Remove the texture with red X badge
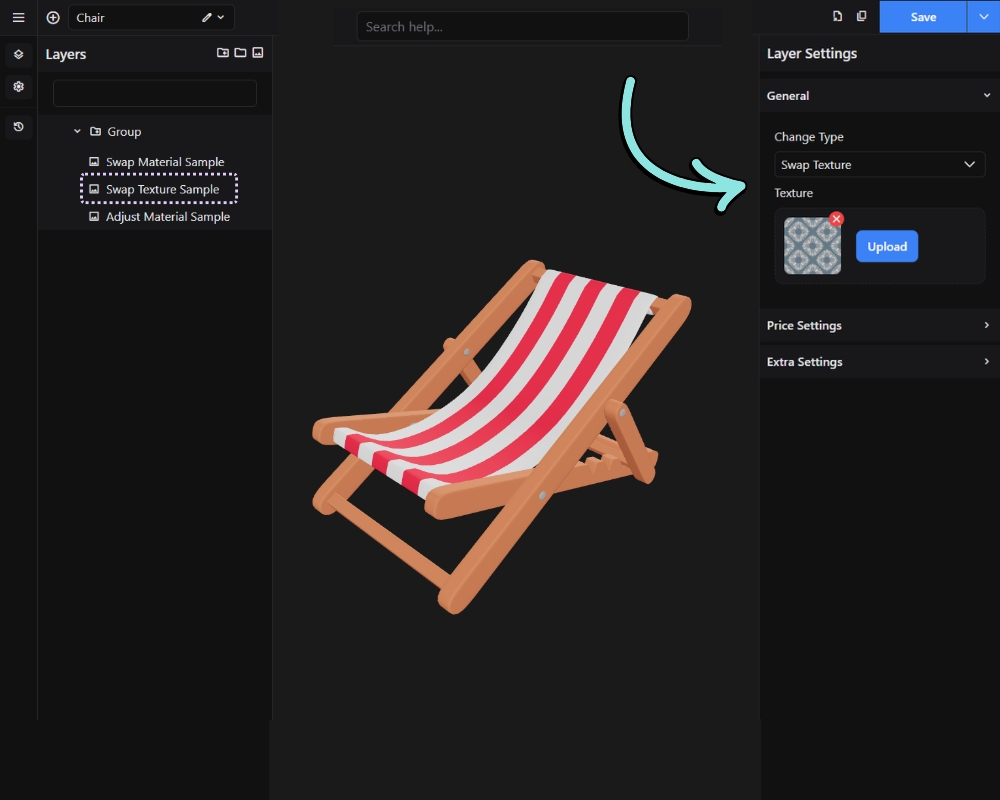Screen dimensions: 1000x800 point(837,219)
